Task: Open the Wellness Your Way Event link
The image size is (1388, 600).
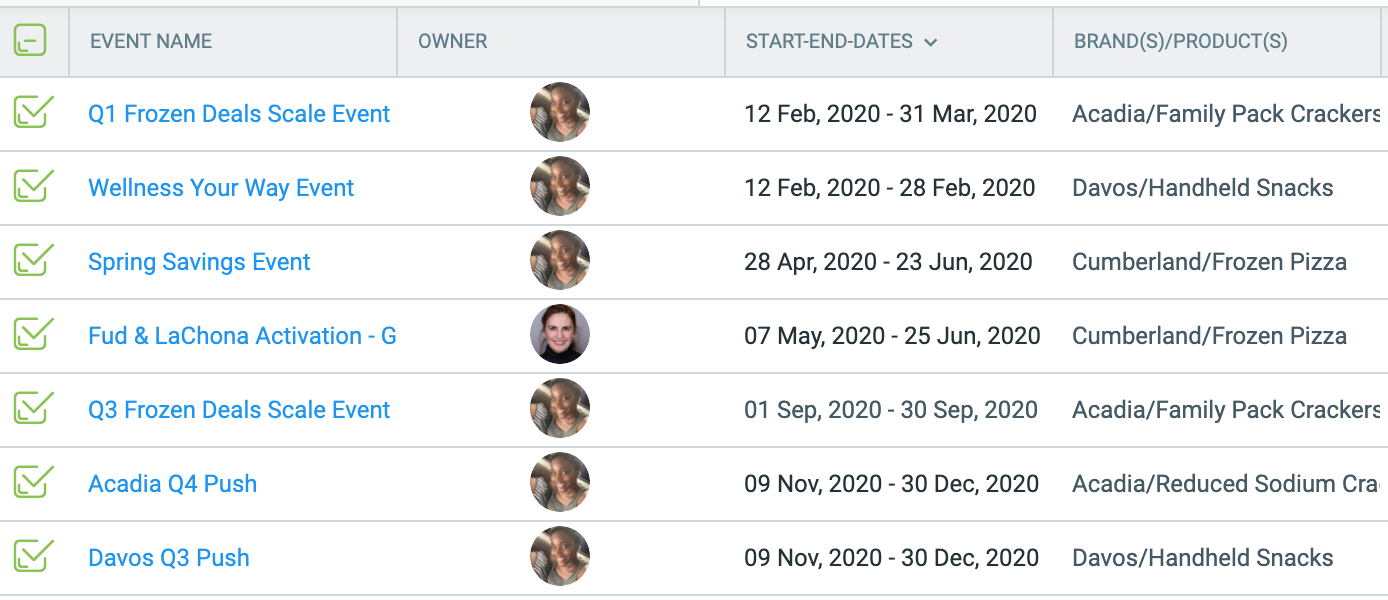Action: click(221, 188)
